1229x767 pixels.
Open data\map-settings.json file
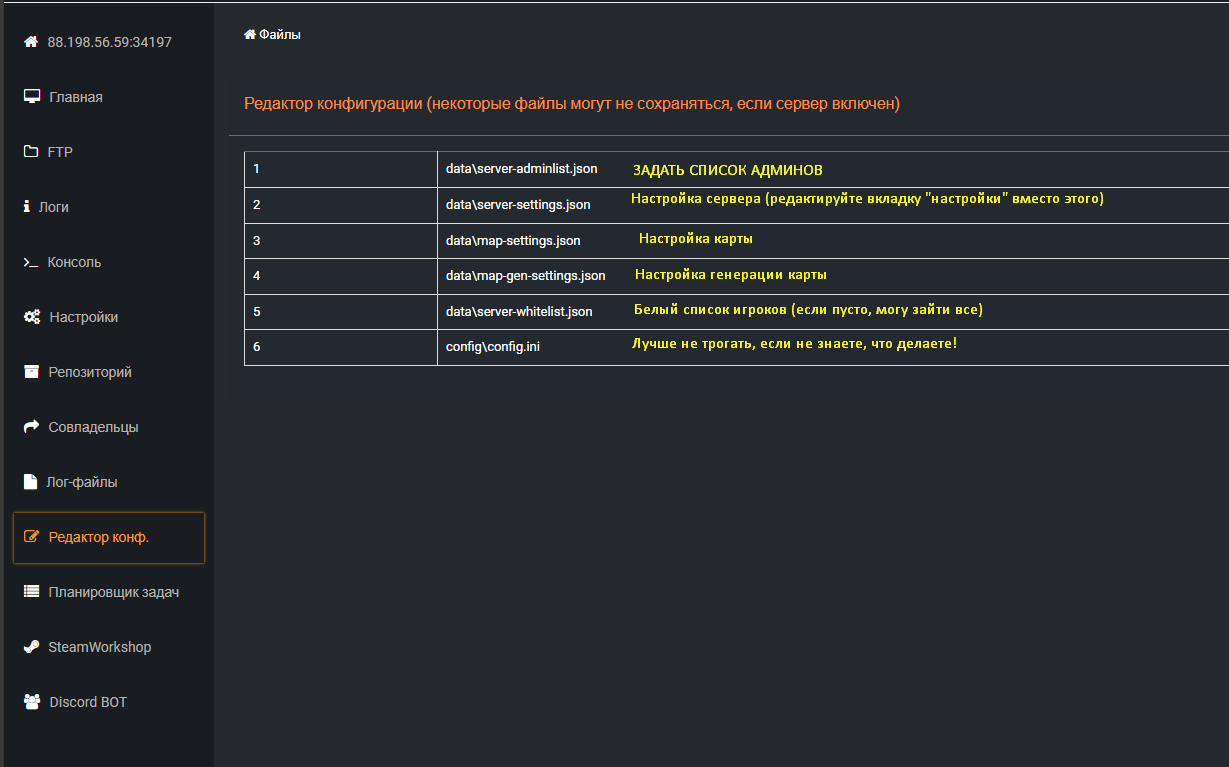[513, 240]
